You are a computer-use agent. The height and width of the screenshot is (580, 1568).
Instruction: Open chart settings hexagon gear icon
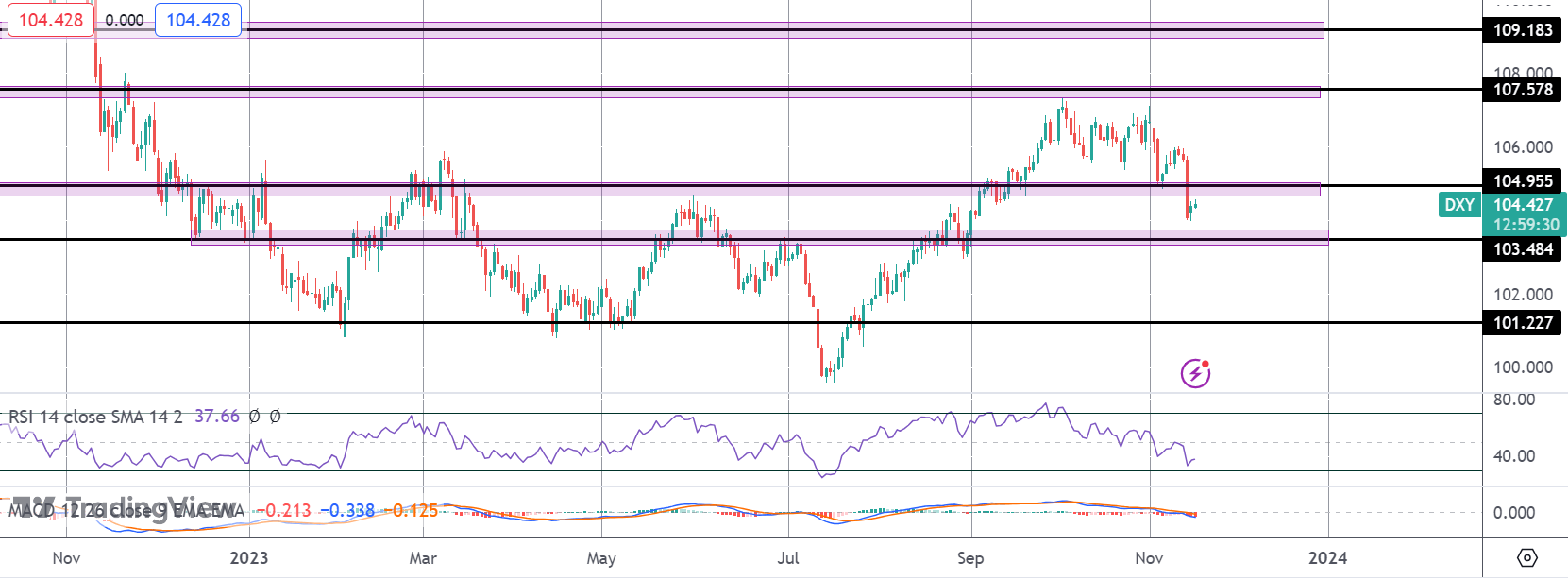[1526, 558]
